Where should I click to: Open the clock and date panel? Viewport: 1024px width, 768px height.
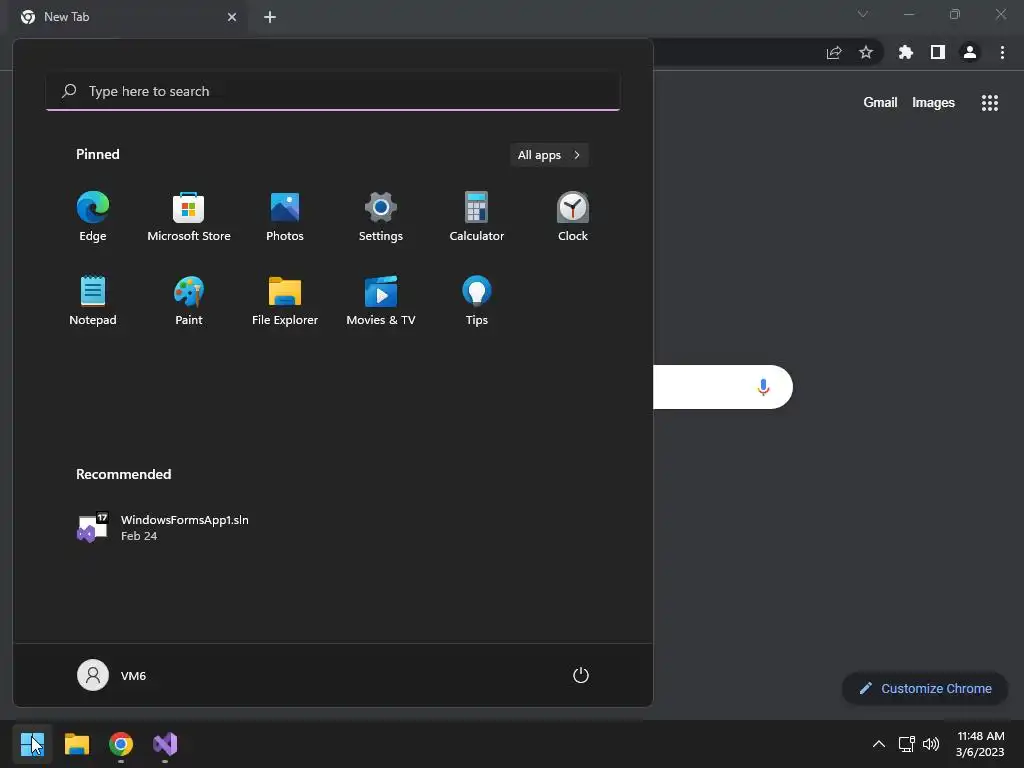click(x=980, y=744)
